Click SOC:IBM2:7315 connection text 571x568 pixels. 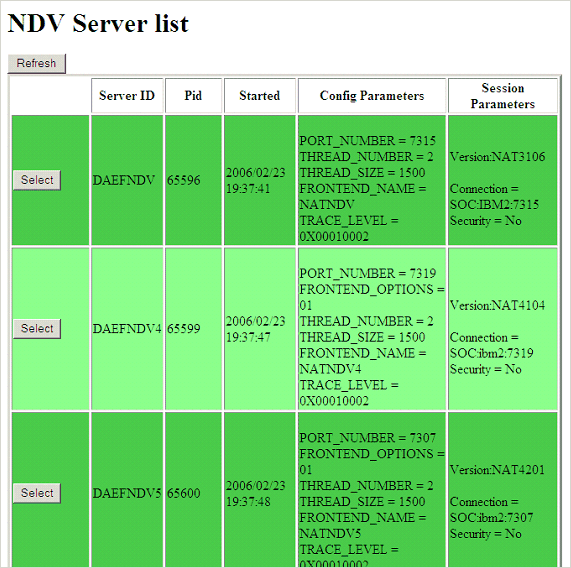494,205
